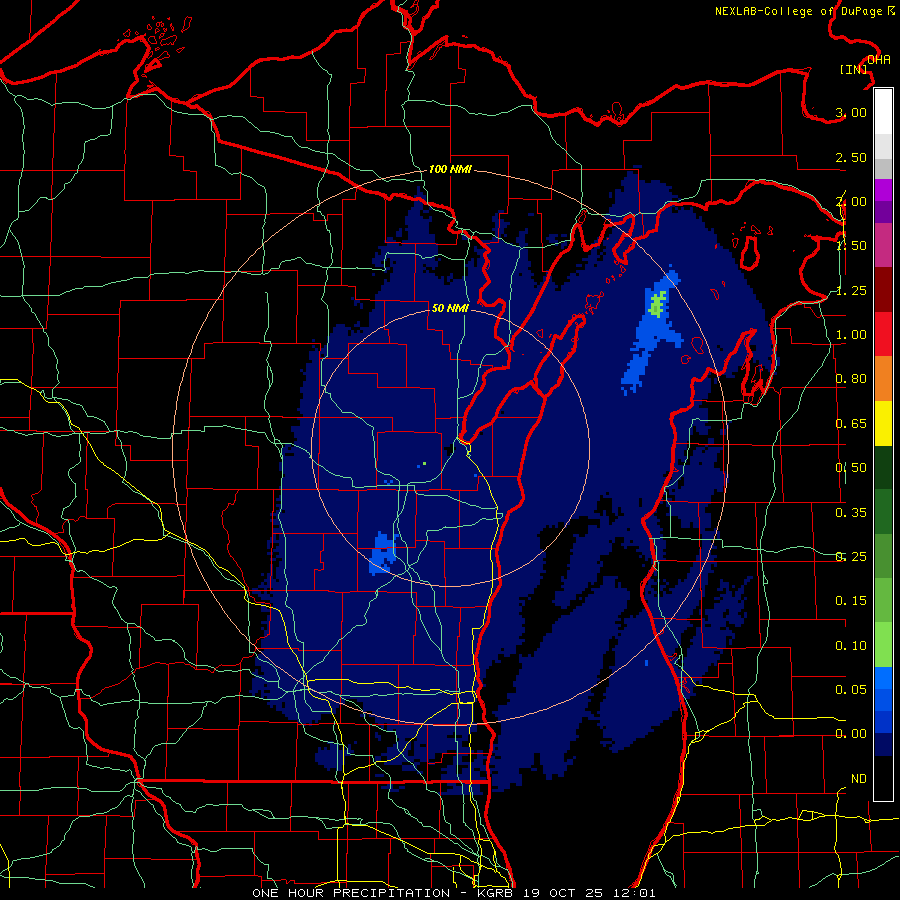Click the yellow legend swatch
The width and height of the screenshot is (900, 900).
pos(883,423)
